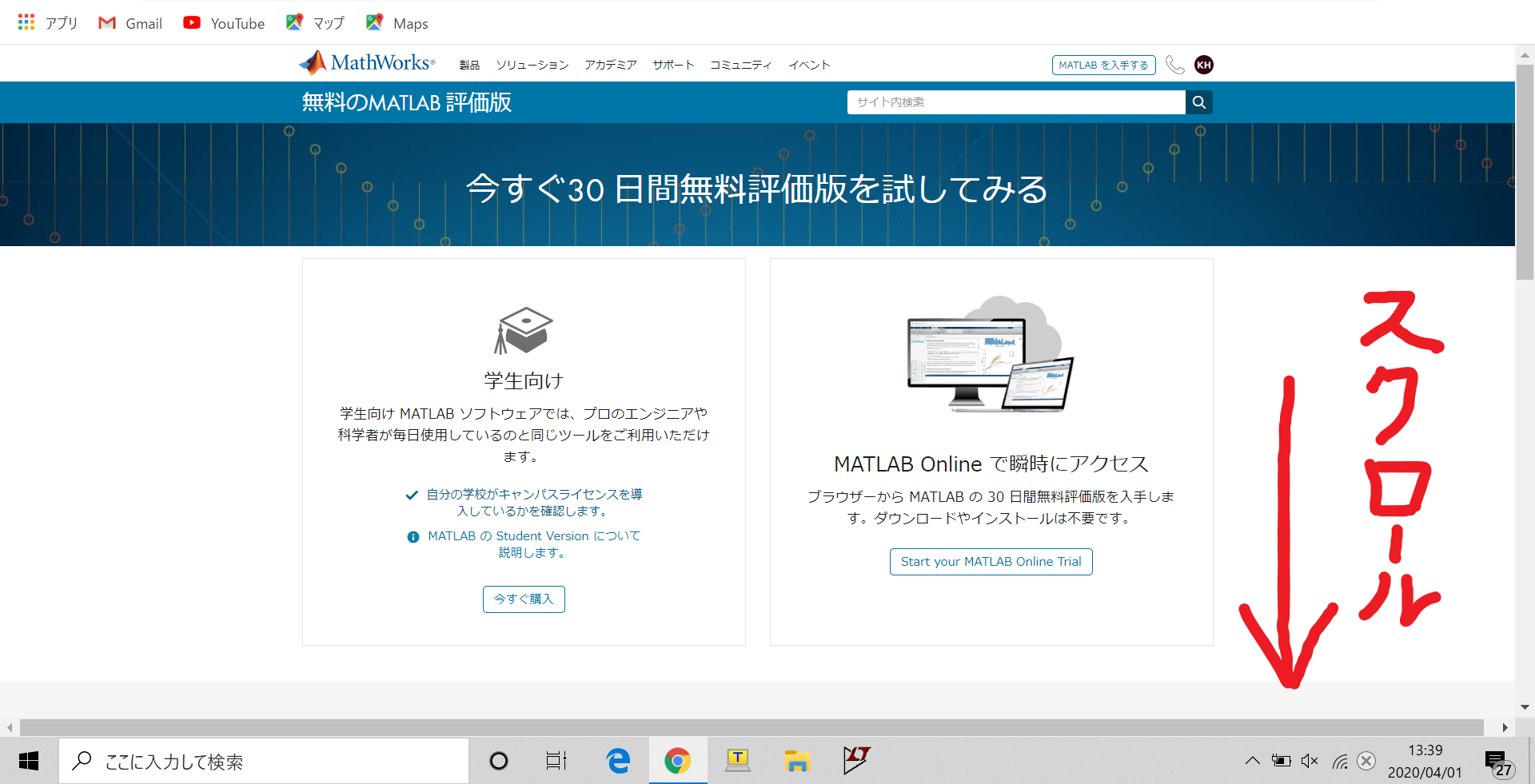Launch Microsoft Edge from taskbar
1535x784 pixels.
pyautogui.click(x=618, y=761)
